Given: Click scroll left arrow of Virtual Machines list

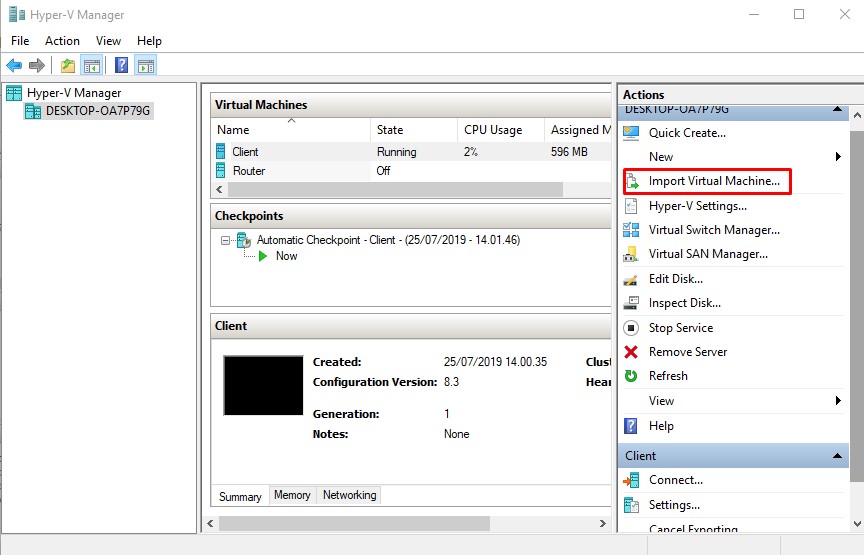Looking at the screenshot, I should pos(219,190).
